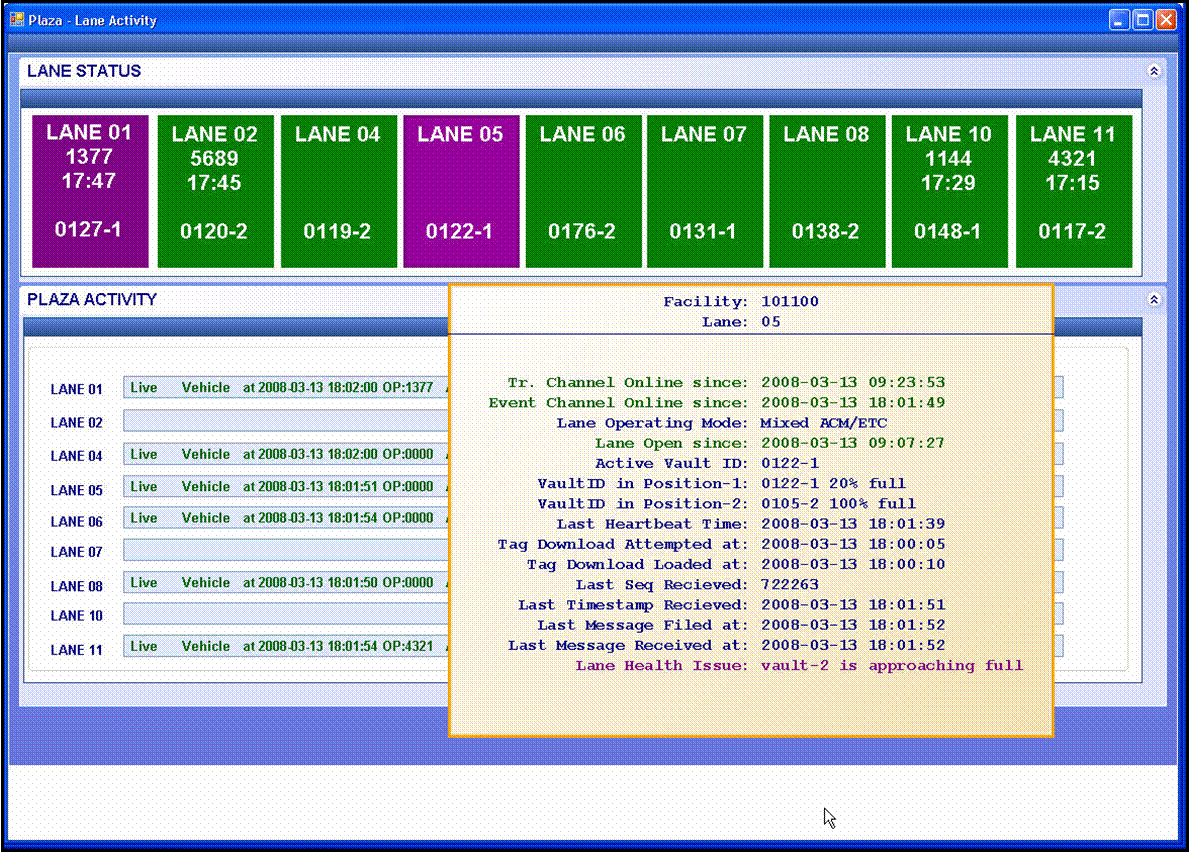This screenshot has width=1189, height=852.
Task: Click the 'LANE 04' label in Plaza Activity
Action: pos(76,456)
